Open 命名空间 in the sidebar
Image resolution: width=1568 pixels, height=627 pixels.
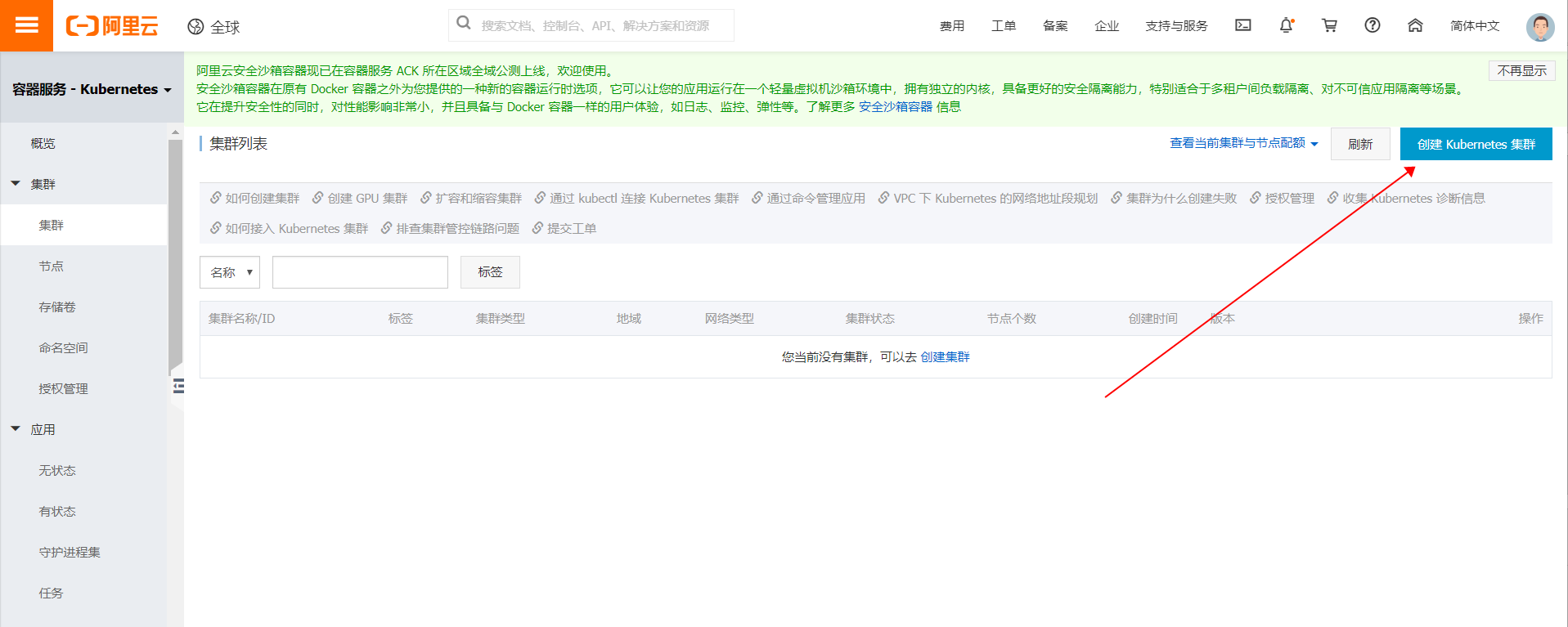63,347
